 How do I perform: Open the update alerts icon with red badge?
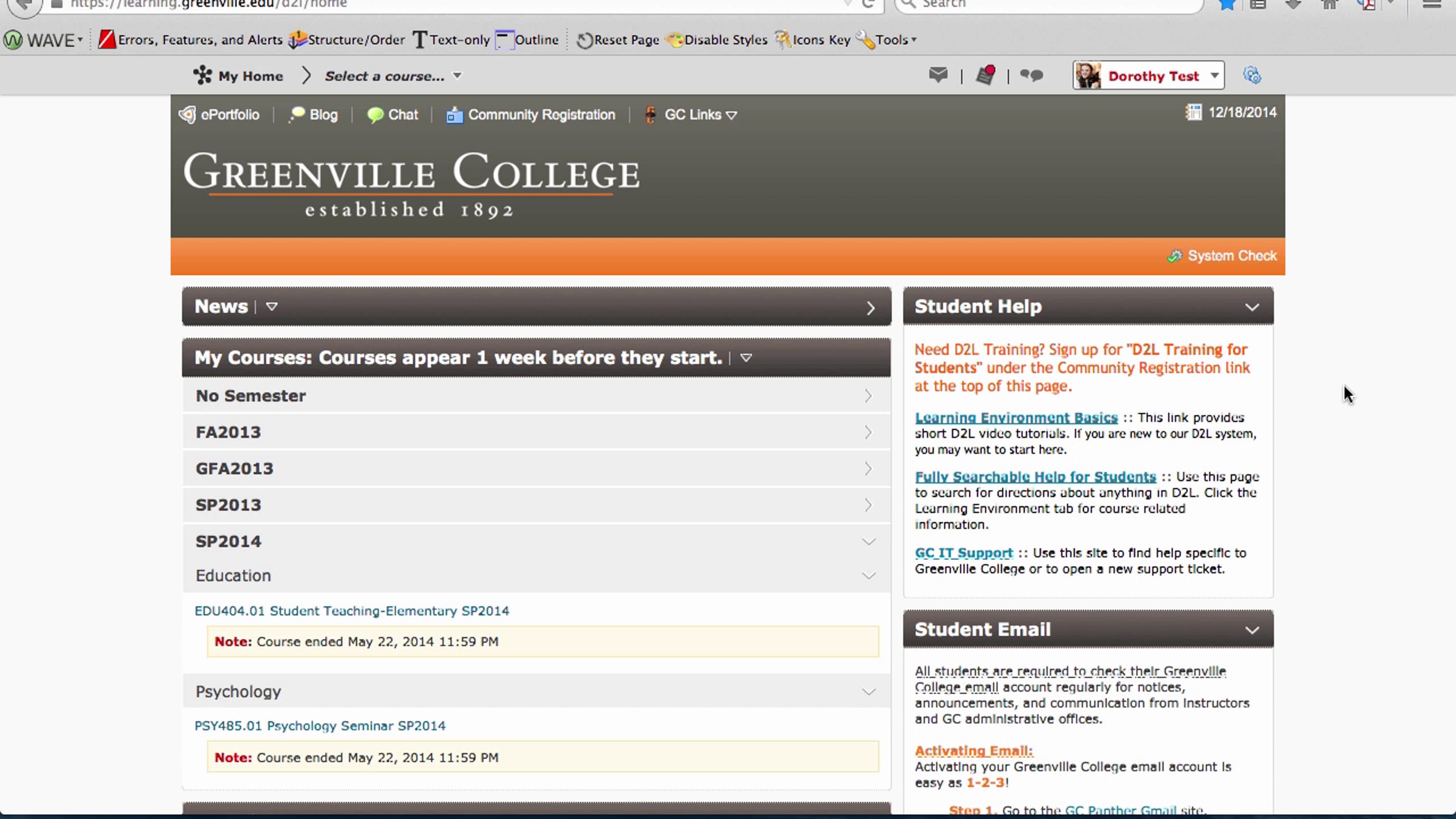point(985,75)
